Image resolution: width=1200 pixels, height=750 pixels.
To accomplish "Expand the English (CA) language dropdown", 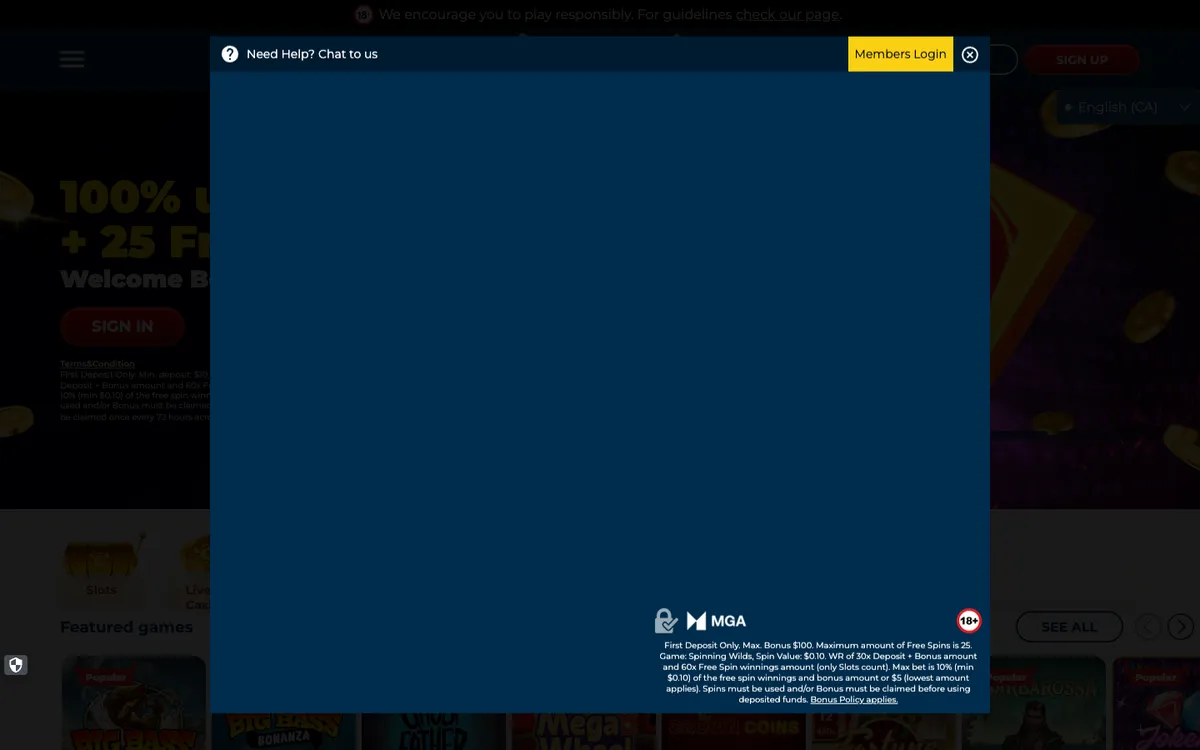I will [1126, 107].
